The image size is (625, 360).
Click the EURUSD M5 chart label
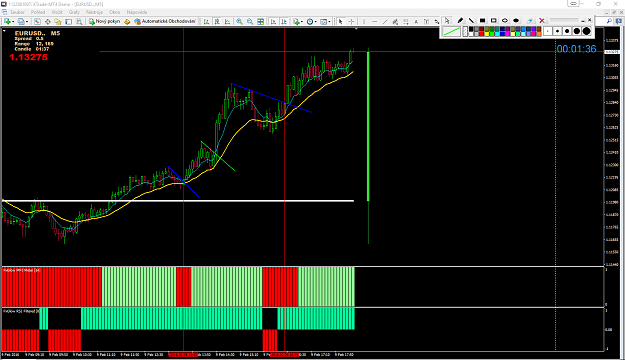pyautogui.click(x=37, y=33)
